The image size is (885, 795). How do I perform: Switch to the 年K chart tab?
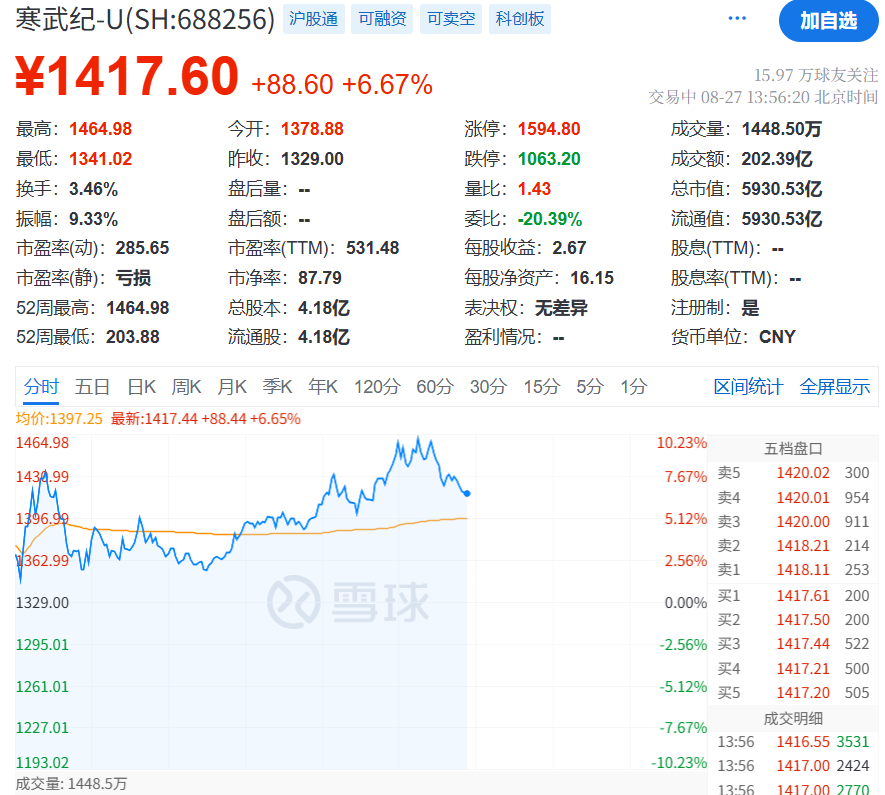point(323,387)
